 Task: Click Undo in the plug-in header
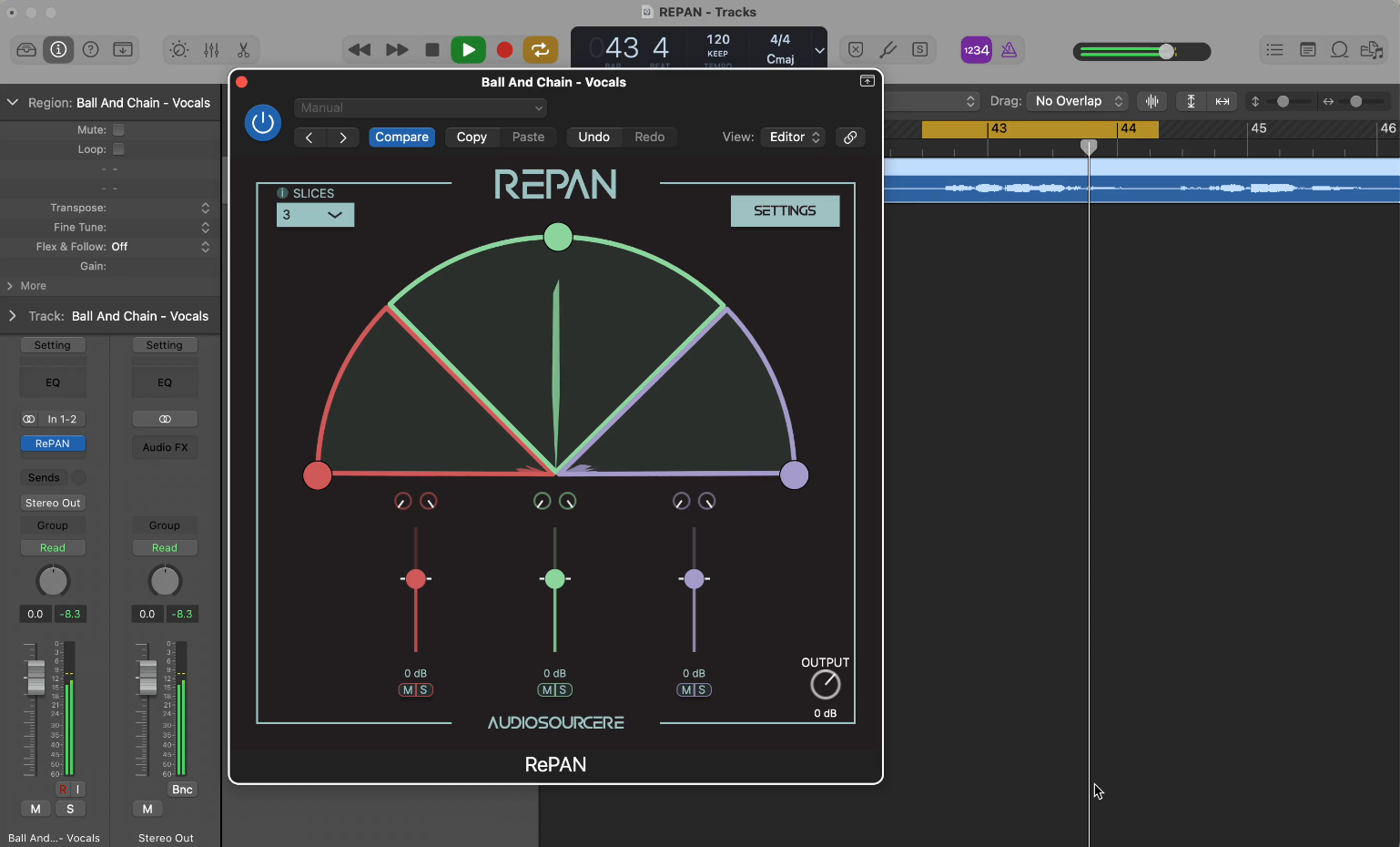tap(593, 138)
